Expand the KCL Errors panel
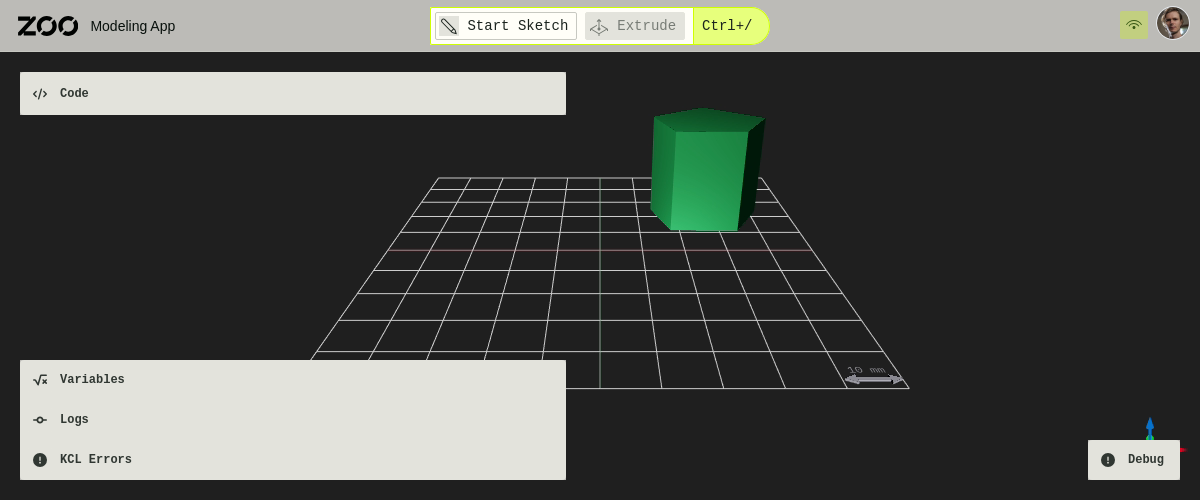 pyautogui.click(x=293, y=460)
